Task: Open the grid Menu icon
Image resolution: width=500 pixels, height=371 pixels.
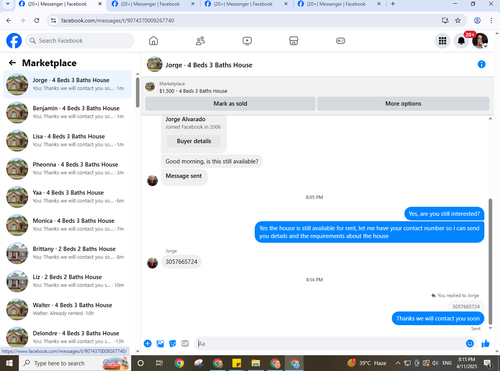Action: click(x=442, y=41)
